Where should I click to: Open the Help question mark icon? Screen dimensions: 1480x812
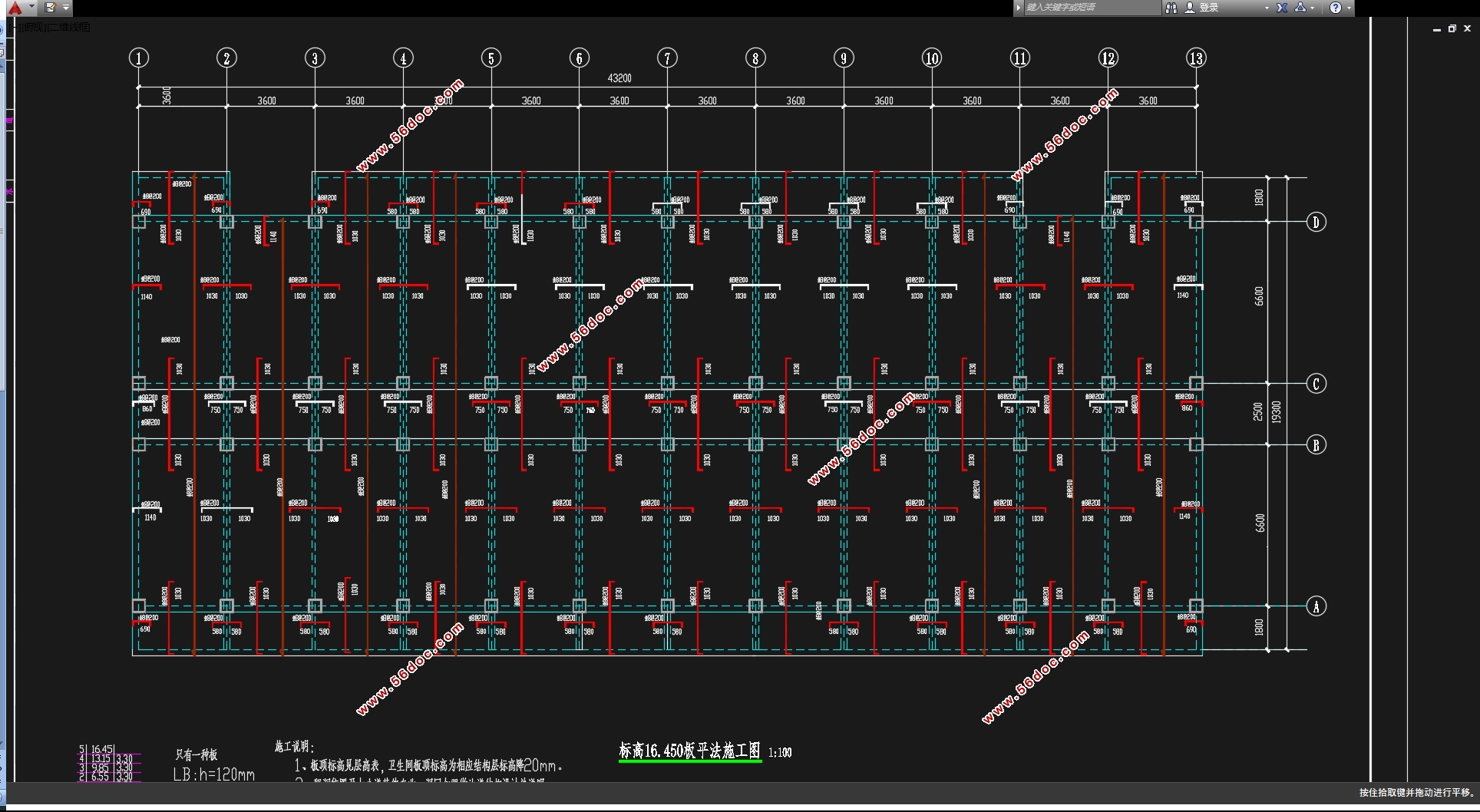point(1336,8)
